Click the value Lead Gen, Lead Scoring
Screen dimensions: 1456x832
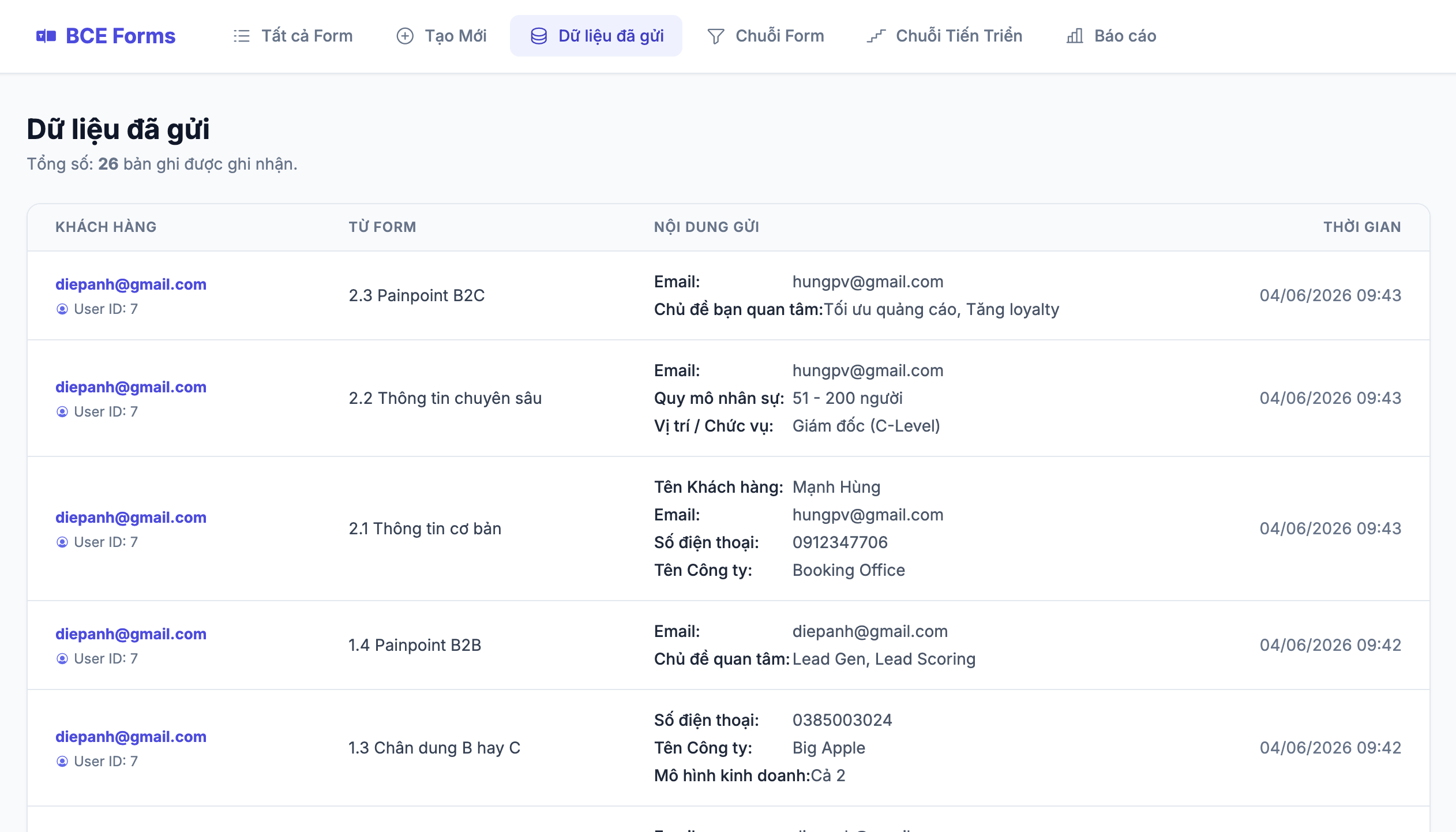(884, 659)
